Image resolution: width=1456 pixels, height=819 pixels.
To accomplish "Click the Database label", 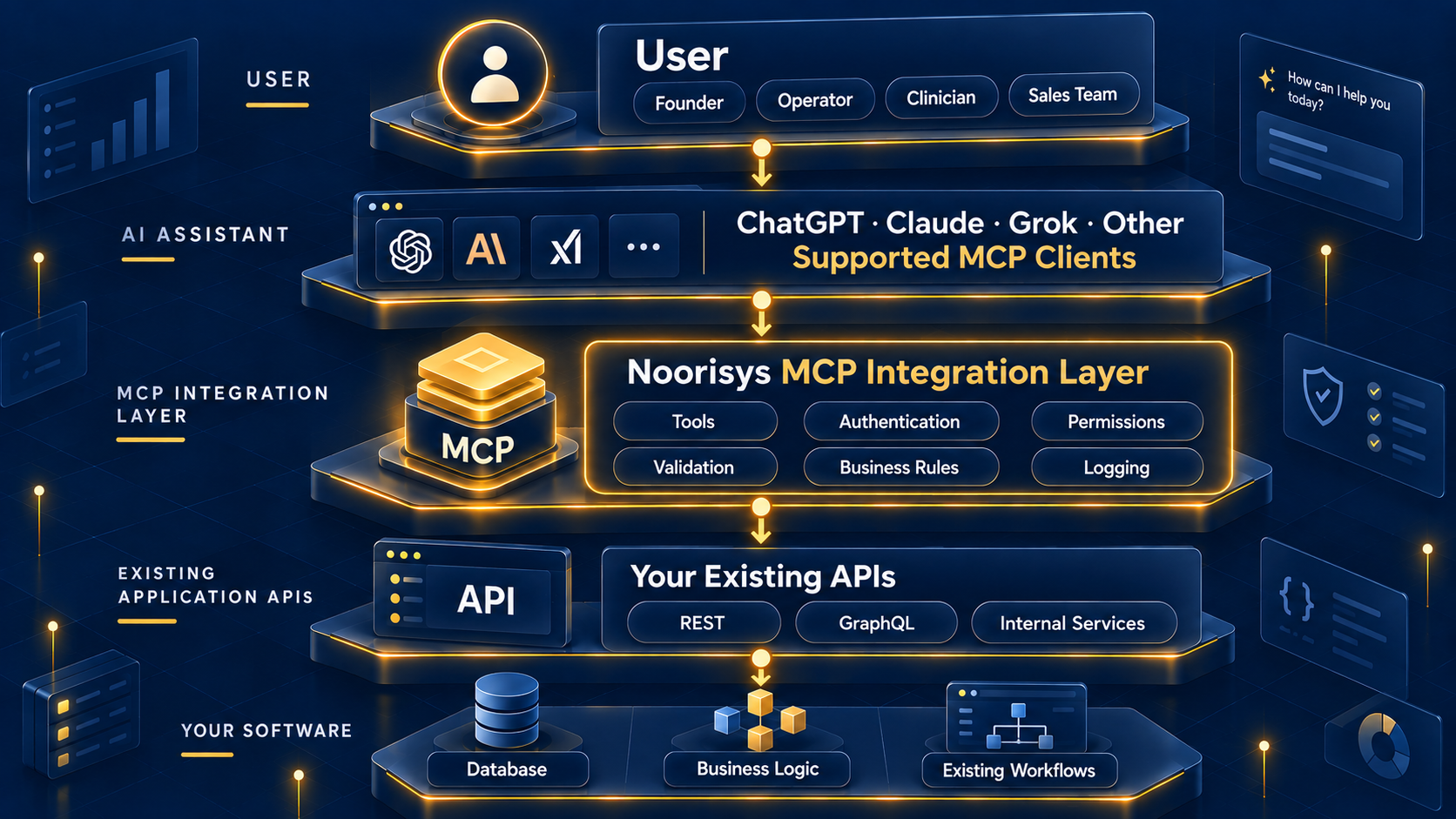I will [x=507, y=769].
